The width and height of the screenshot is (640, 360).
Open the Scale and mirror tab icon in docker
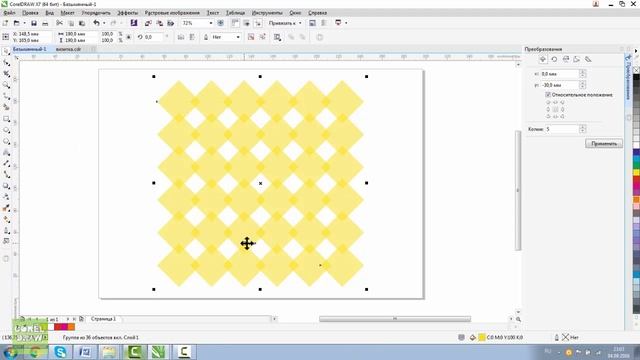tap(566, 60)
